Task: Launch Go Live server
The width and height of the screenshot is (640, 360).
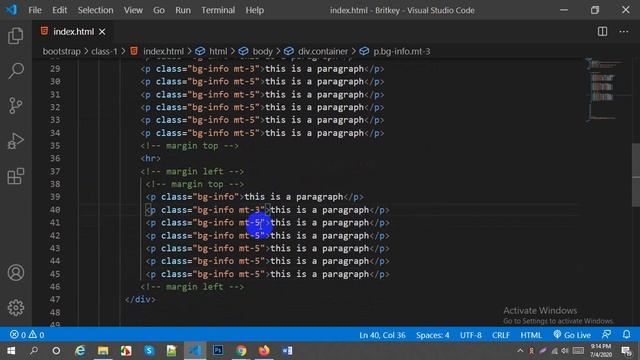Action: pyautogui.click(x=572, y=335)
